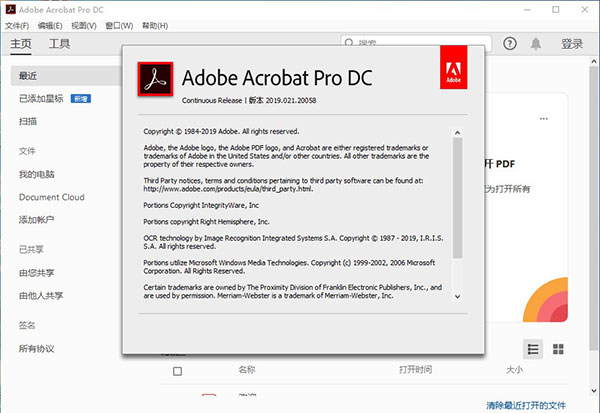600x413 pixels.
Task: Click the red Adobe logo badge
Action: (453, 67)
